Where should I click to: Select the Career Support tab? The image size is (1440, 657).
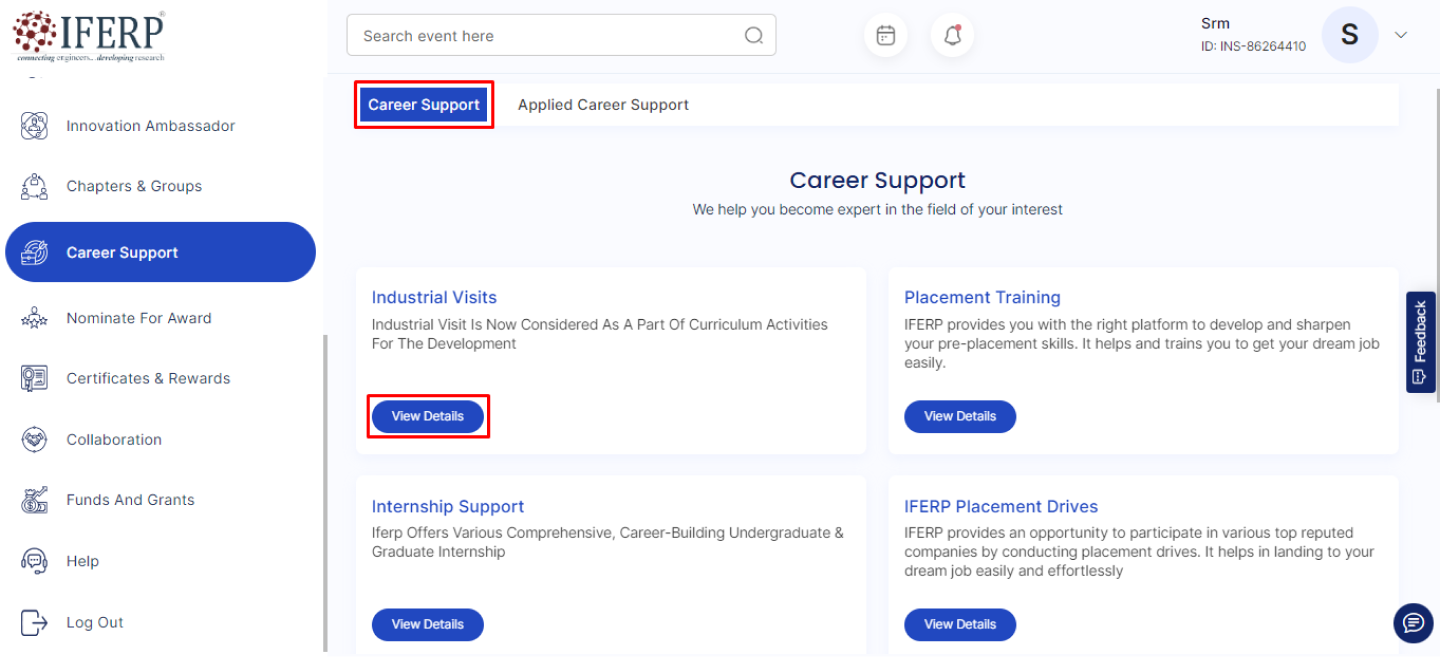pos(424,105)
